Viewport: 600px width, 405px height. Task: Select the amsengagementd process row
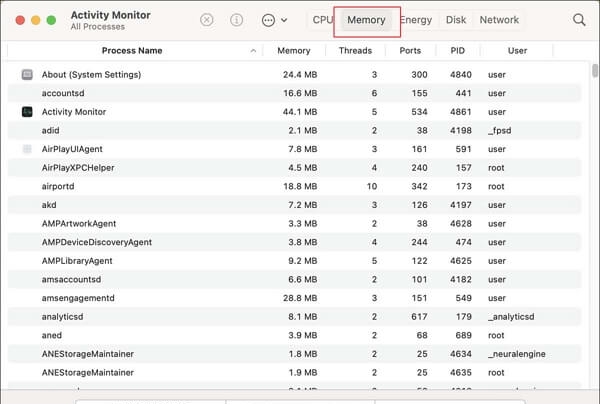point(300,298)
